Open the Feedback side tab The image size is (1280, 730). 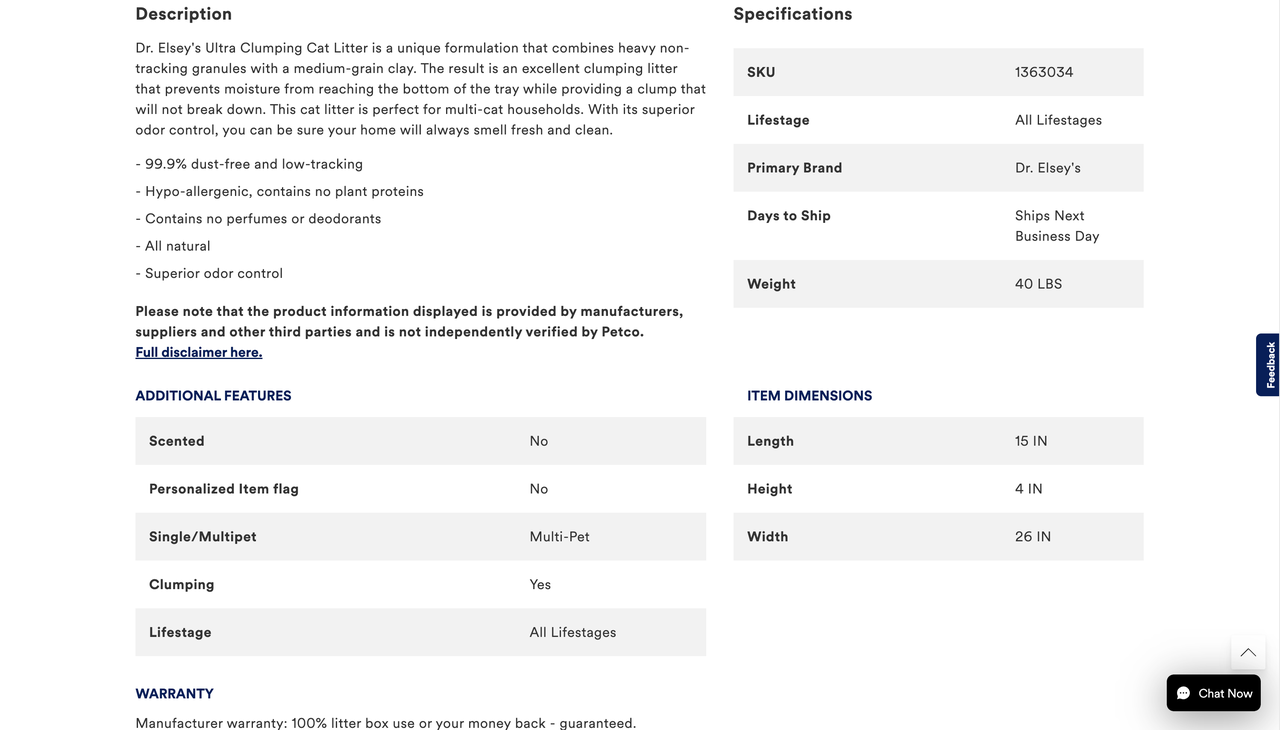tap(1268, 365)
